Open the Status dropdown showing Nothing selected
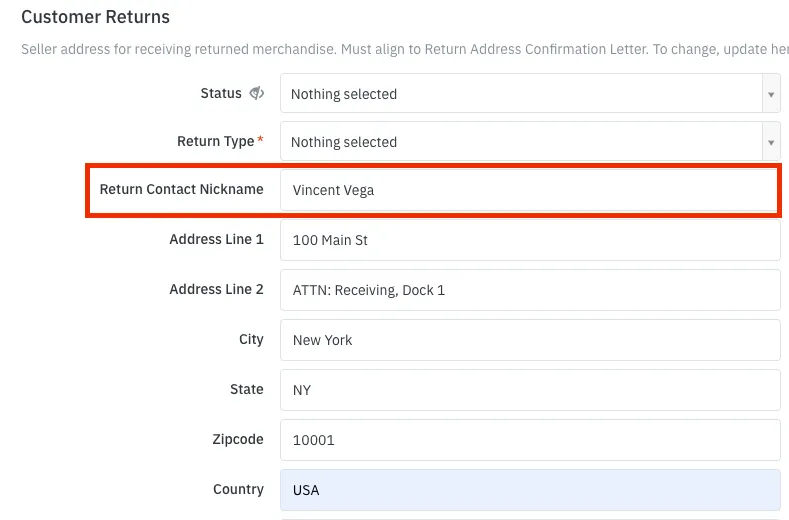Image resolution: width=789 pixels, height=520 pixels. (x=530, y=93)
